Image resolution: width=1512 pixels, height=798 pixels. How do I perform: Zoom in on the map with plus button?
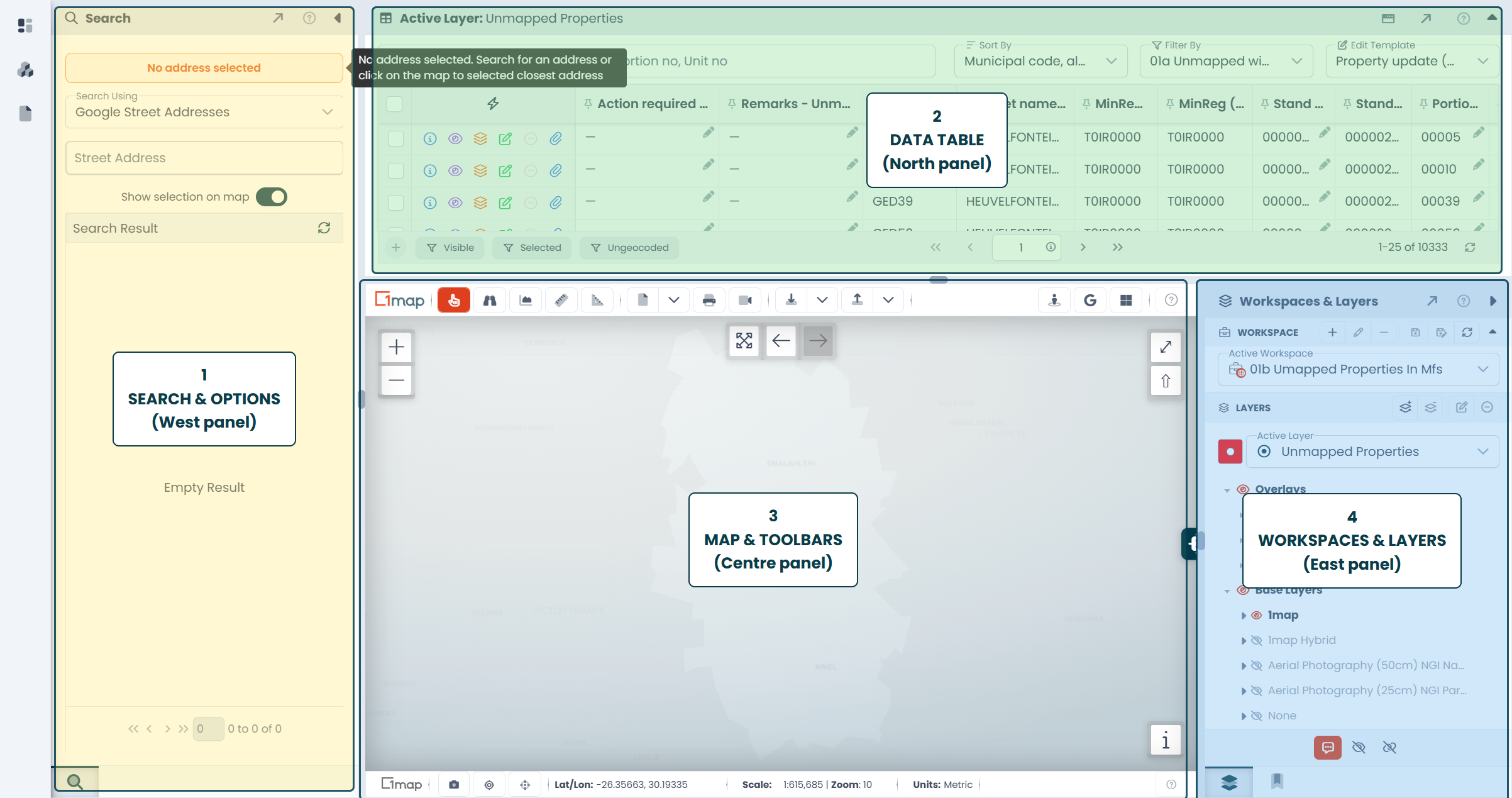pyautogui.click(x=396, y=347)
